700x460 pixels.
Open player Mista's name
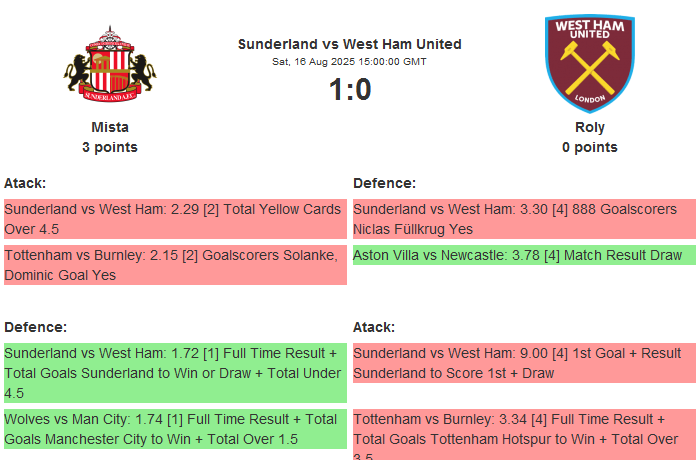point(110,127)
